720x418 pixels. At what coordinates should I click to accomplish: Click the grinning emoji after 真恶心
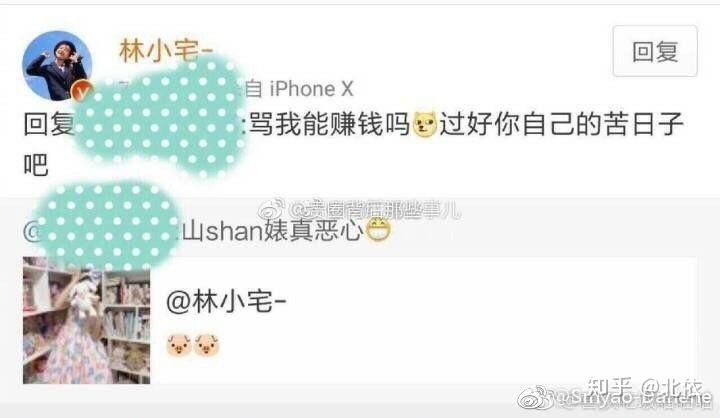(x=378, y=230)
